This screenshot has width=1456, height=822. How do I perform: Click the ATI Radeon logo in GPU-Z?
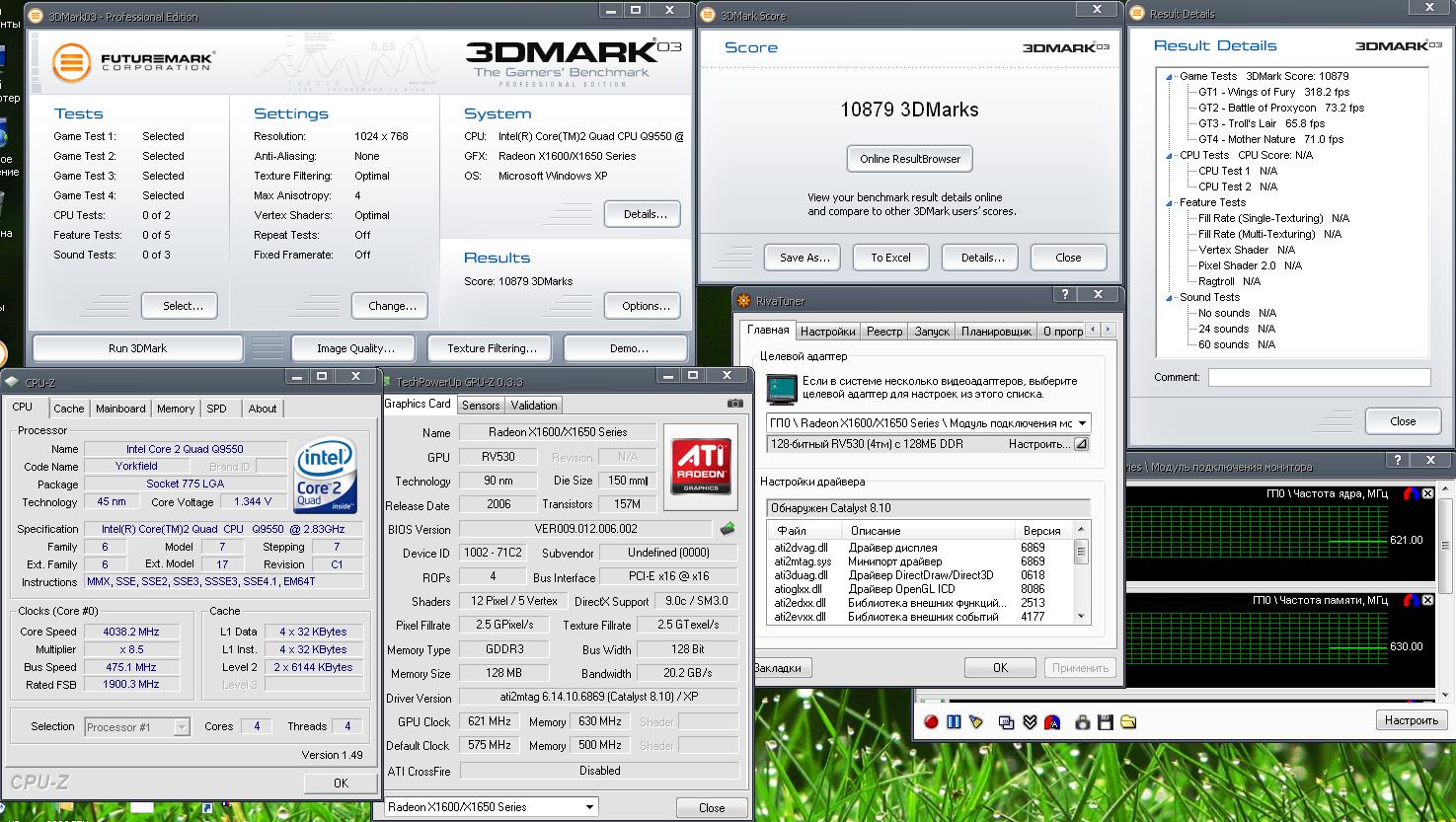(701, 467)
